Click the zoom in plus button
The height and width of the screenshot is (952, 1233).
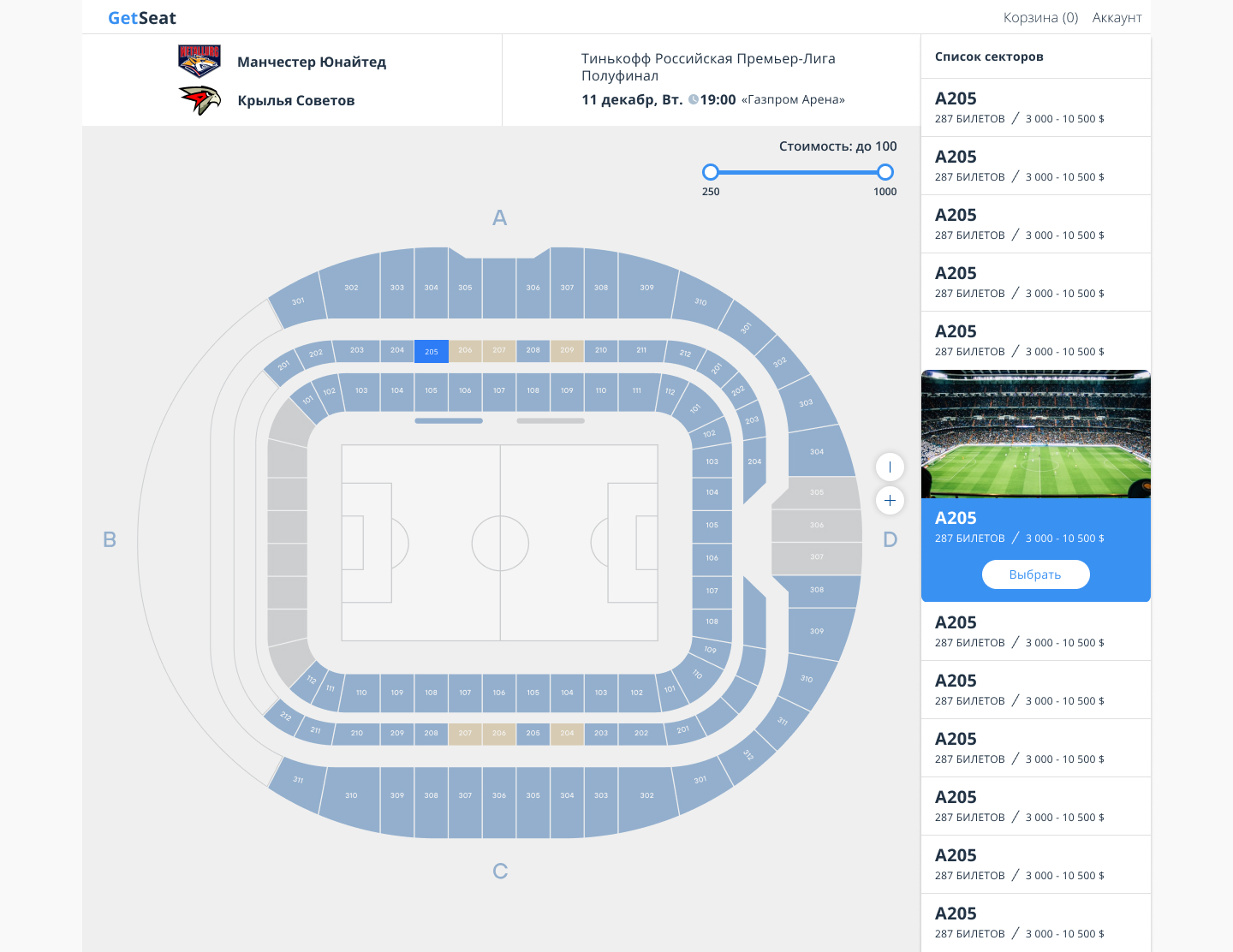pos(890,500)
